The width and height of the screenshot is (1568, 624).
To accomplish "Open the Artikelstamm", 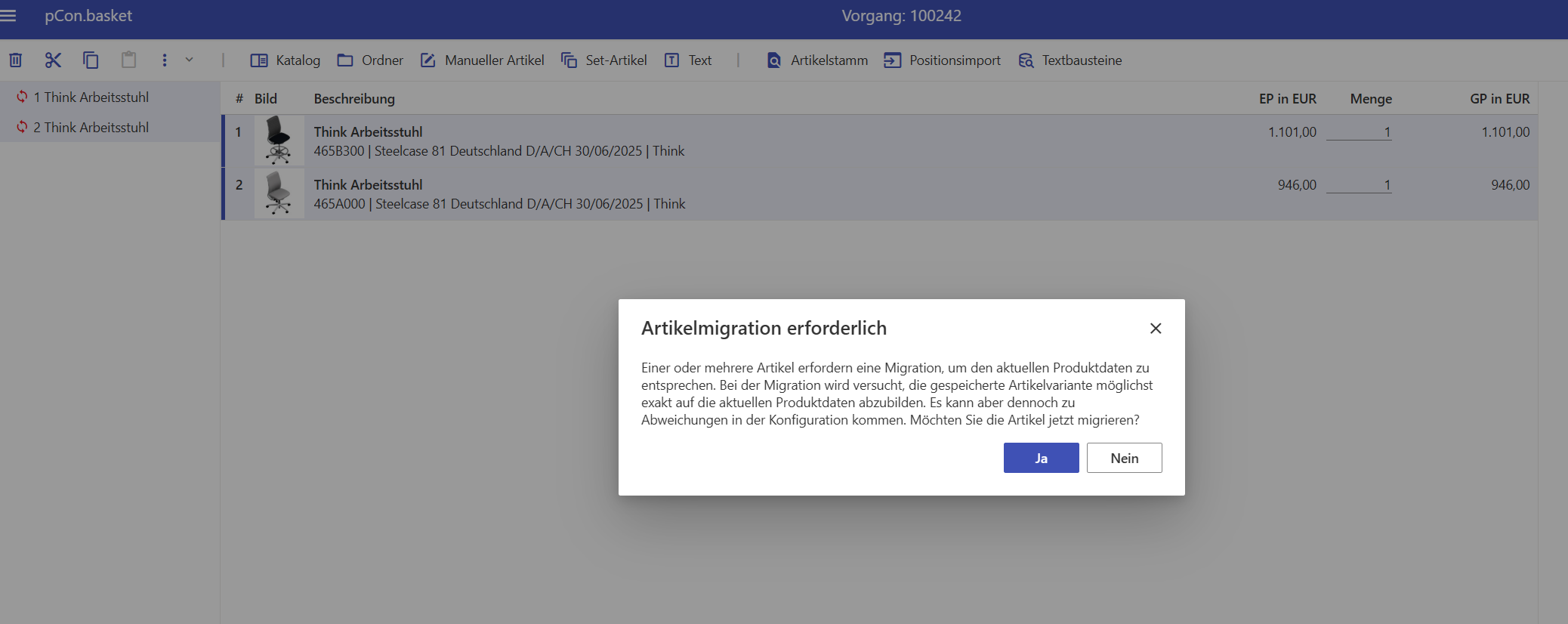I will coord(817,60).
